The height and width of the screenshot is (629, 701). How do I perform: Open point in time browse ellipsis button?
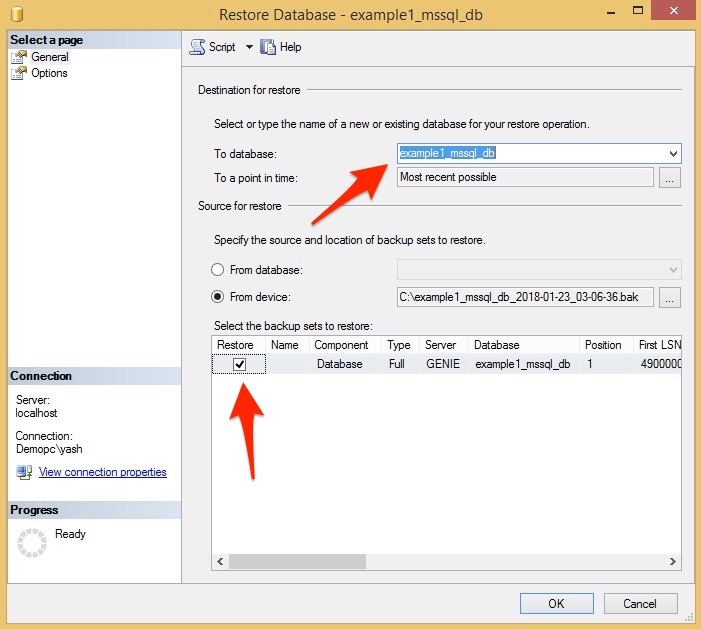coord(670,178)
